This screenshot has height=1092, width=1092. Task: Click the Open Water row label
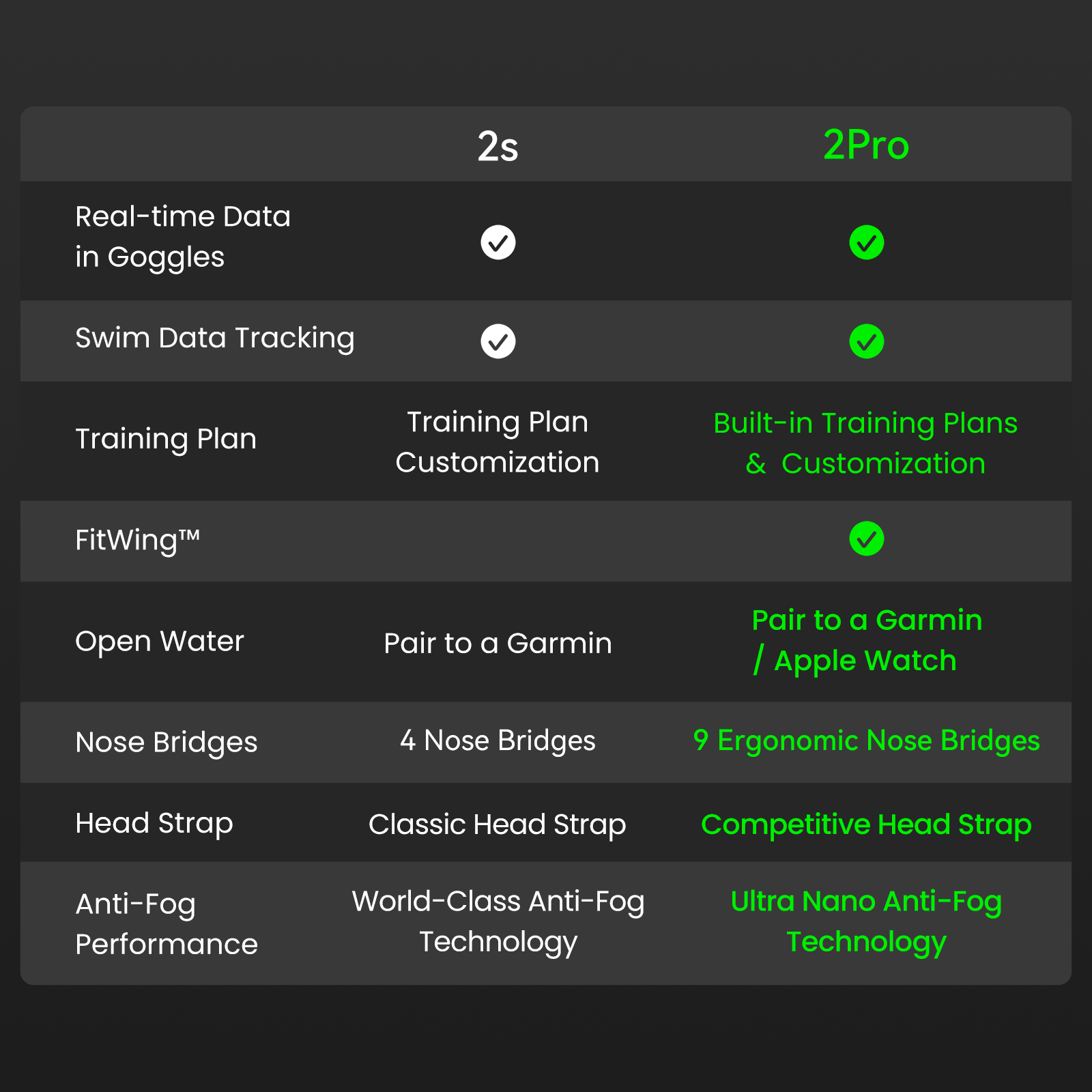click(x=159, y=642)
